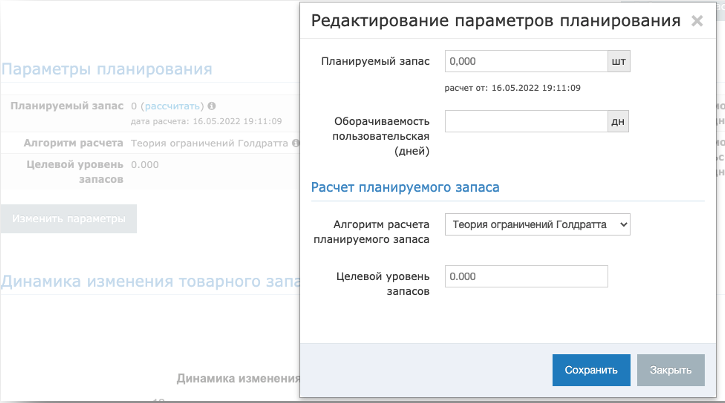Click the шт unit addon
The width and height of the screenshot is (725, 403).
(x=619, y=61)
